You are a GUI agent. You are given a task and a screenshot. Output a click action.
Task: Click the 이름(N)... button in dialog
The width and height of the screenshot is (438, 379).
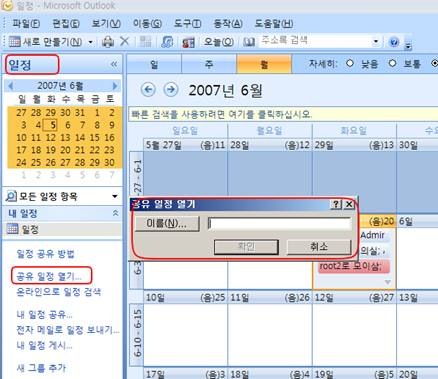[x=167, y=223]
